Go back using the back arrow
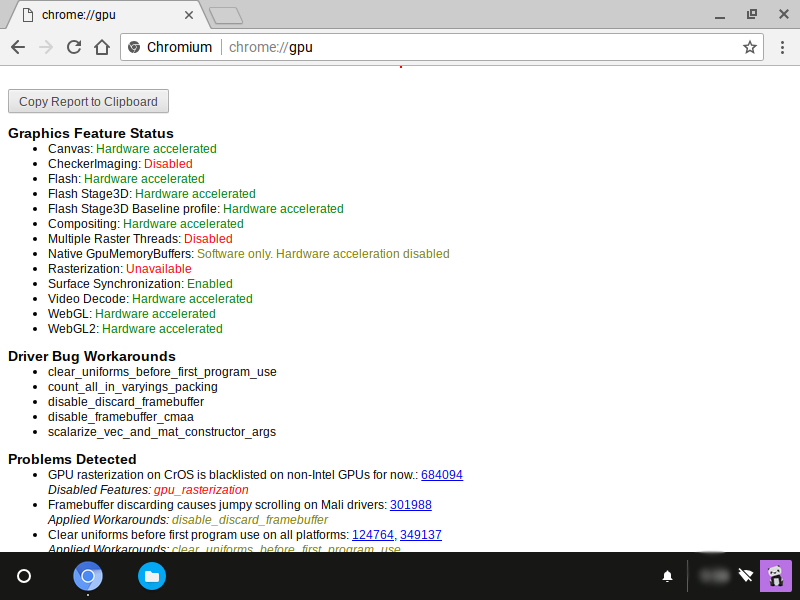The image size is (800, 600). (18, 47)
